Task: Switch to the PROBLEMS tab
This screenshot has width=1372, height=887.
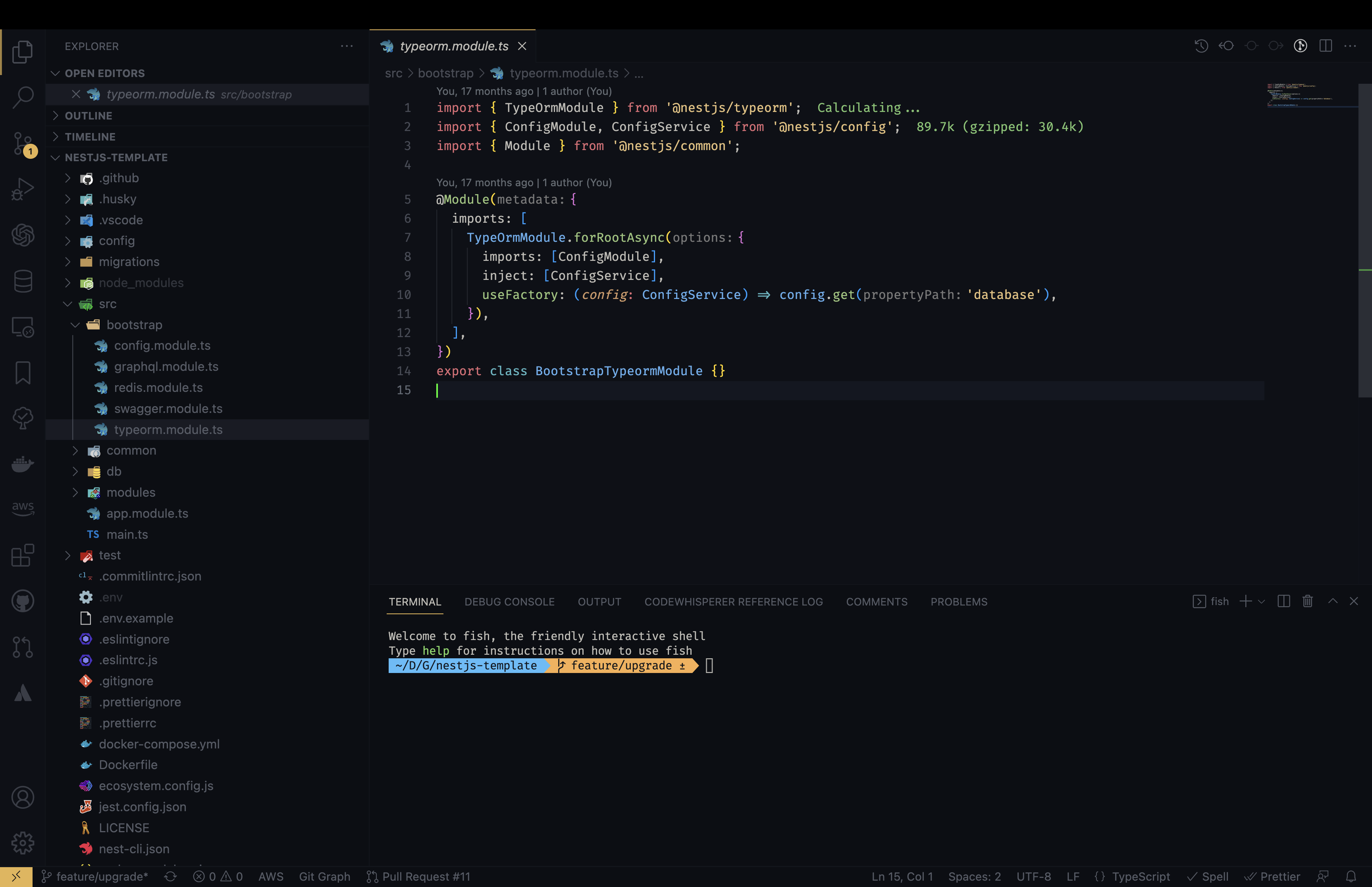Action: [959, 602]
